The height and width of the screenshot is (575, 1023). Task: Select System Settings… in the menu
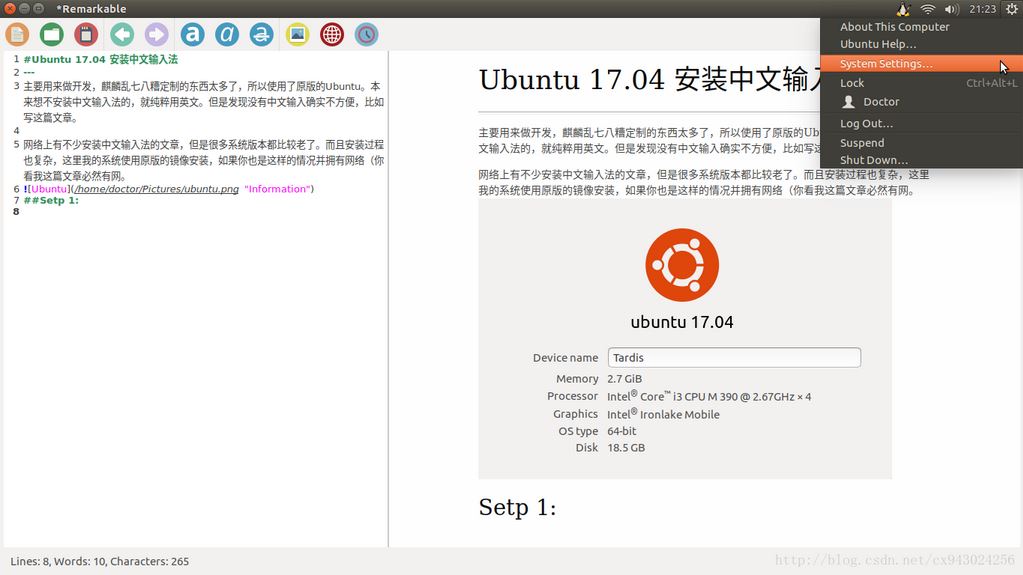pyautogui.click(x=921, y=63)
